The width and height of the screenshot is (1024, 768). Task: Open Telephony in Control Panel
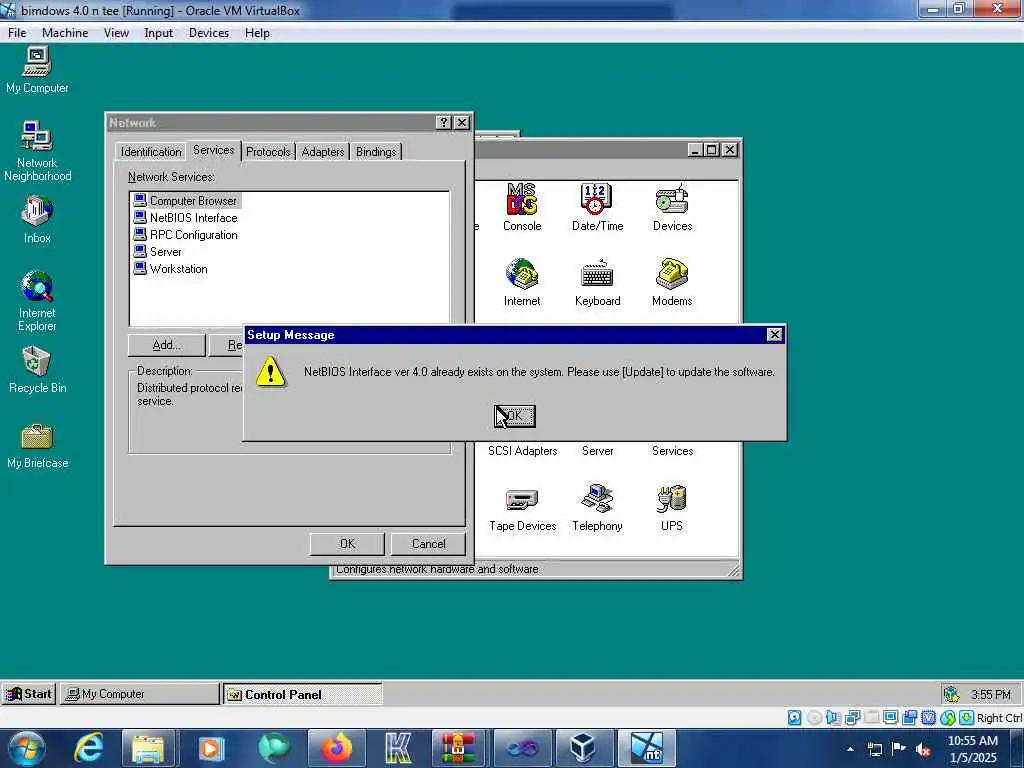point(597,508)
